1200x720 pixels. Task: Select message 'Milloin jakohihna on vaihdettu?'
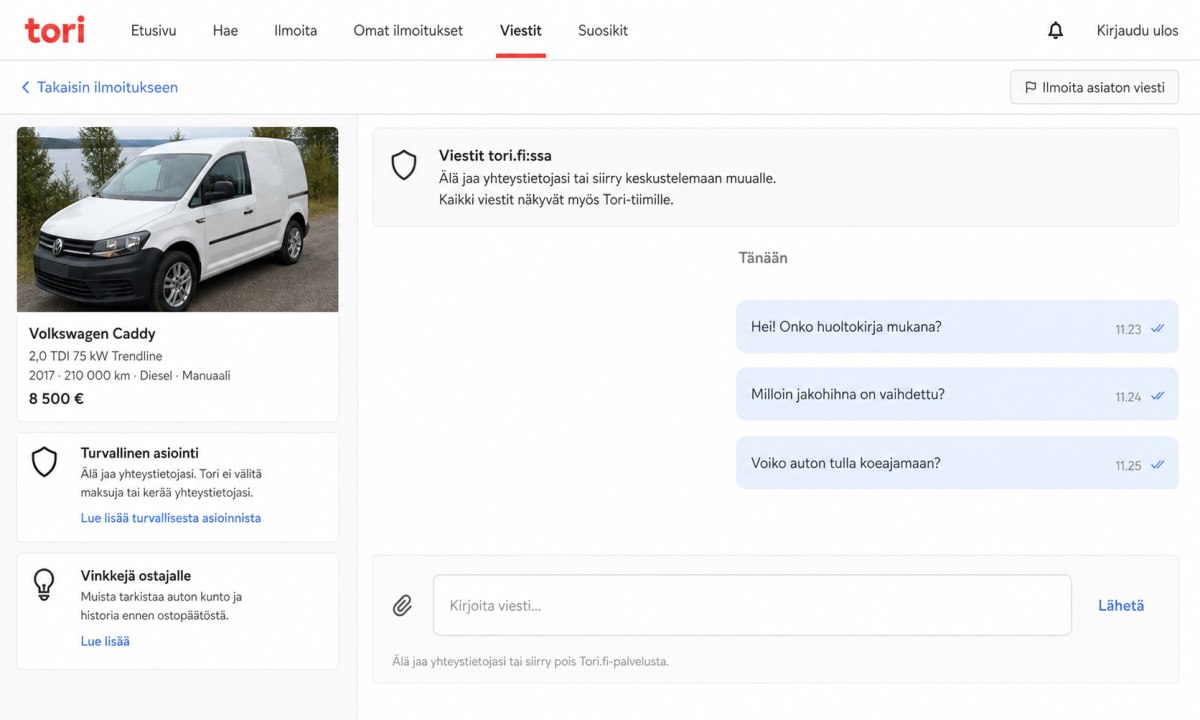pos(957,395)
